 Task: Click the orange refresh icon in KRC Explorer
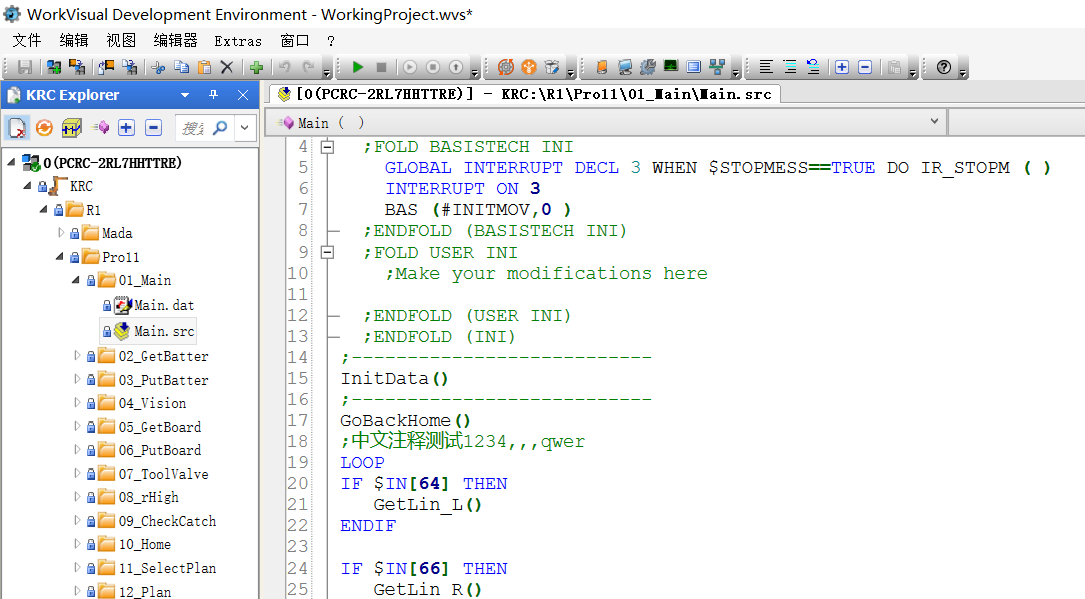(x=44, y=128)
